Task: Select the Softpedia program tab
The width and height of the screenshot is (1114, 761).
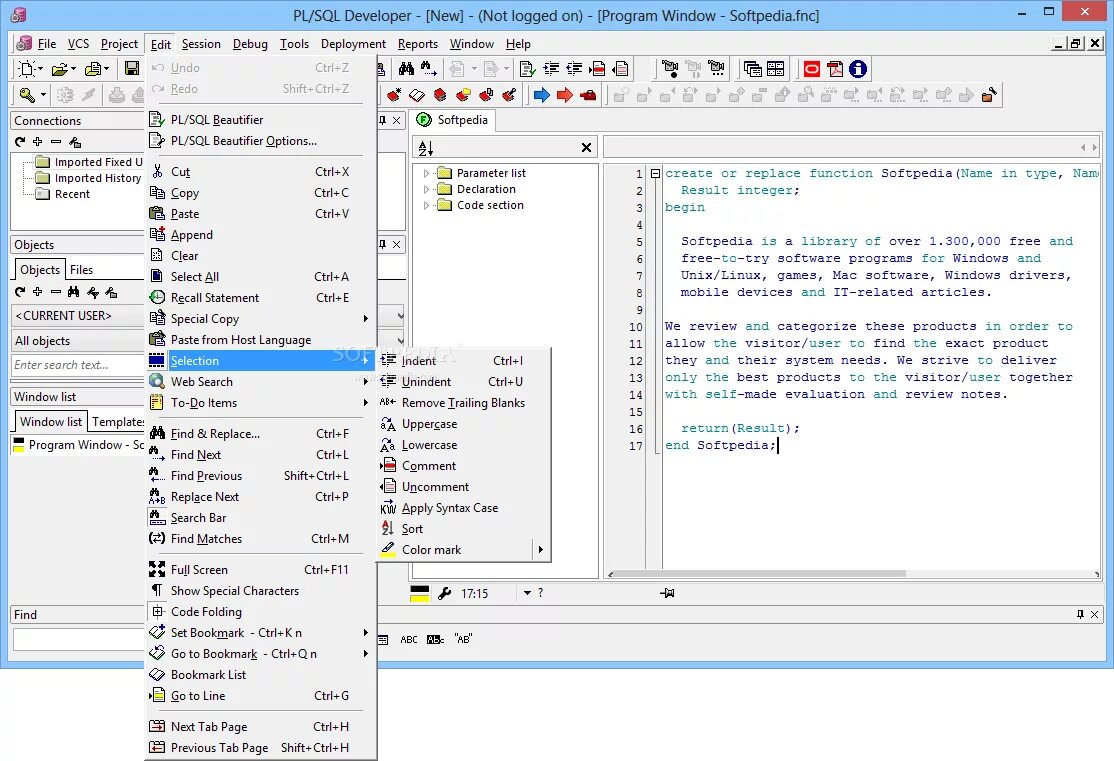Action: click(x=455, y=119)
